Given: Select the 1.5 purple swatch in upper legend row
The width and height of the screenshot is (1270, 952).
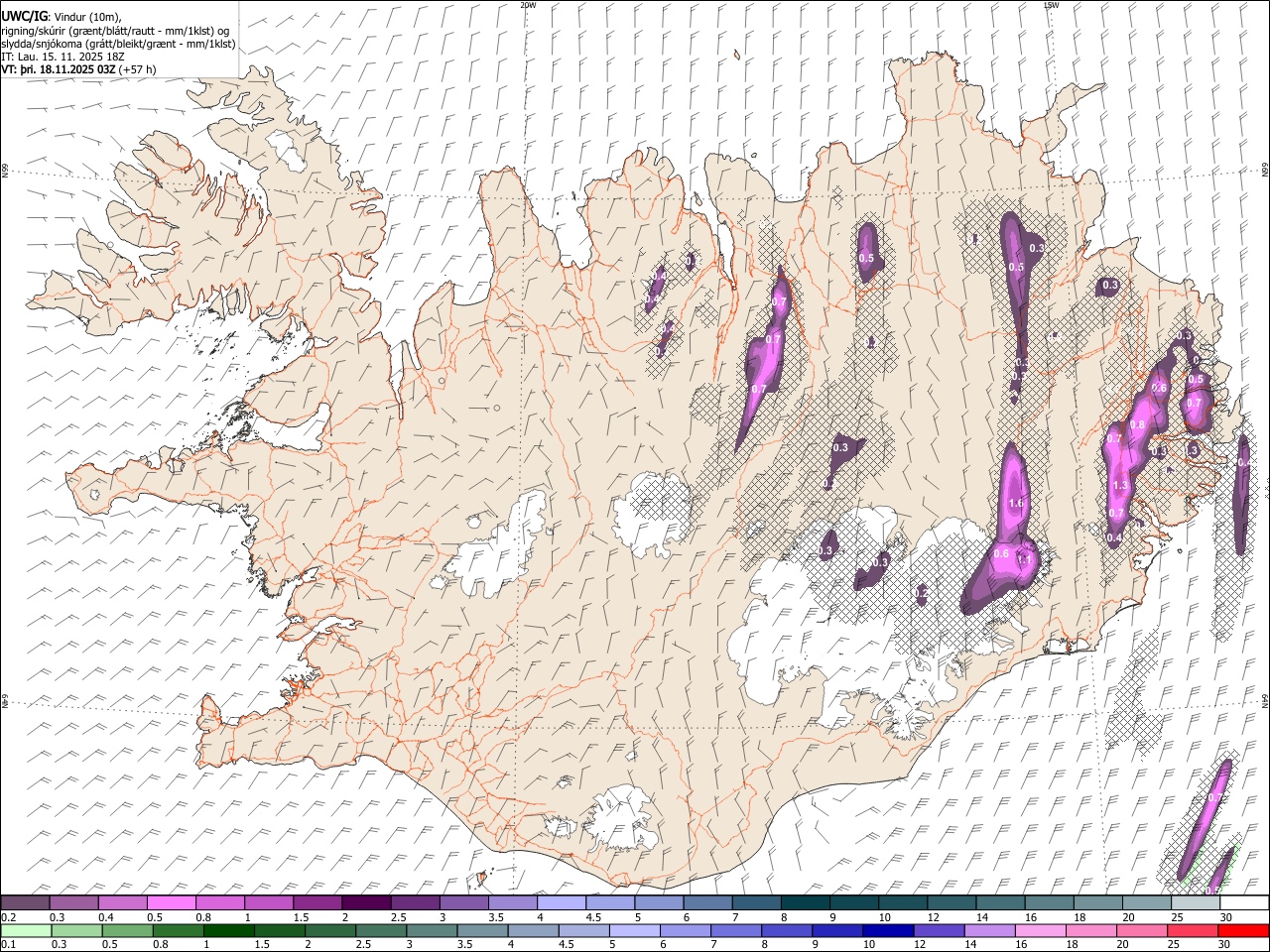Looking at the screenshot, I should pos(317,902).
